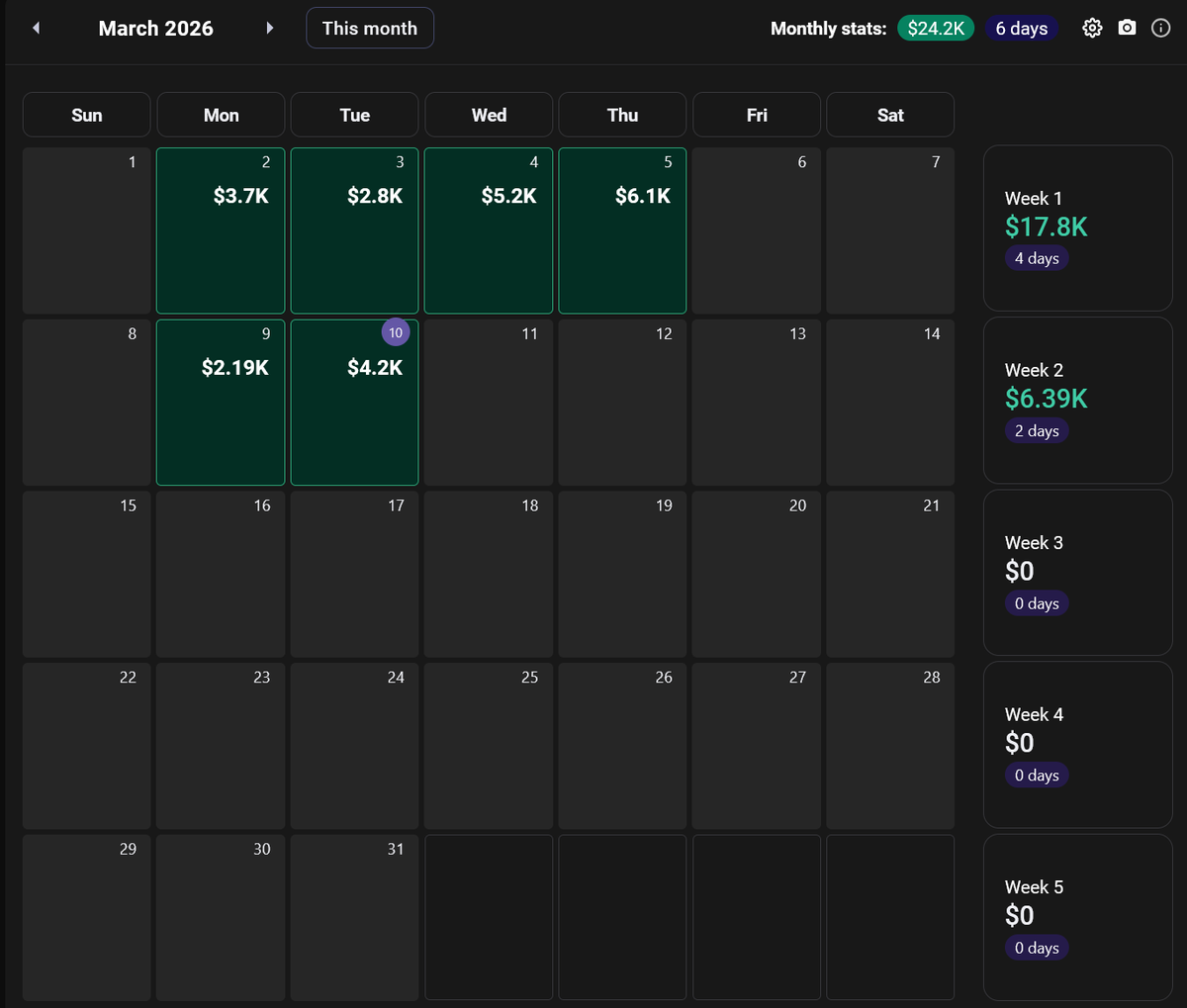Viewport: 1187px width, 1008px height.
Task: Go to the next month arrow
Action: pos(269,28)
